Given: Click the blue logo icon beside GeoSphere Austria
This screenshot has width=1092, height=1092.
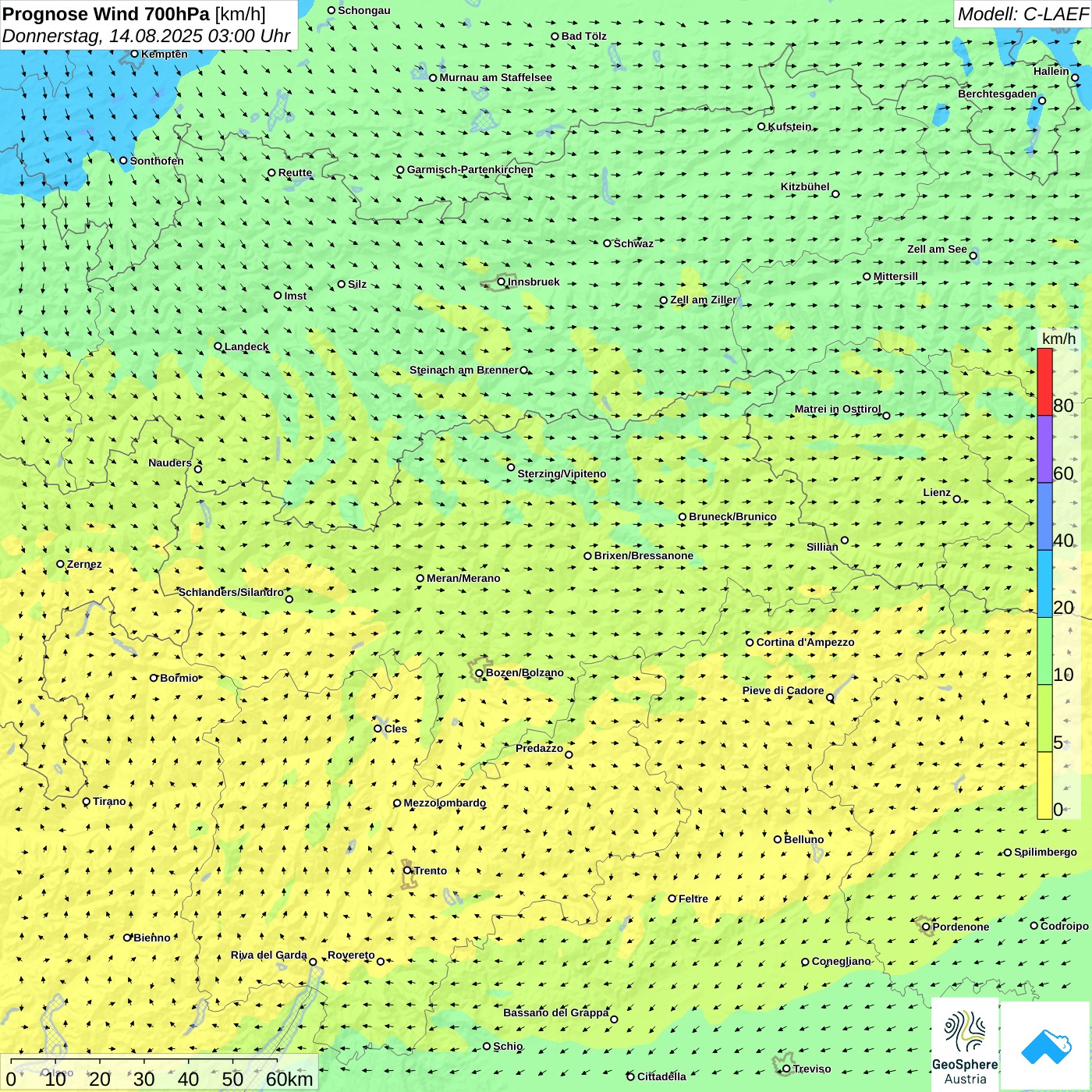Looking at the screenshot, I should click(x=1046, y=1046).
